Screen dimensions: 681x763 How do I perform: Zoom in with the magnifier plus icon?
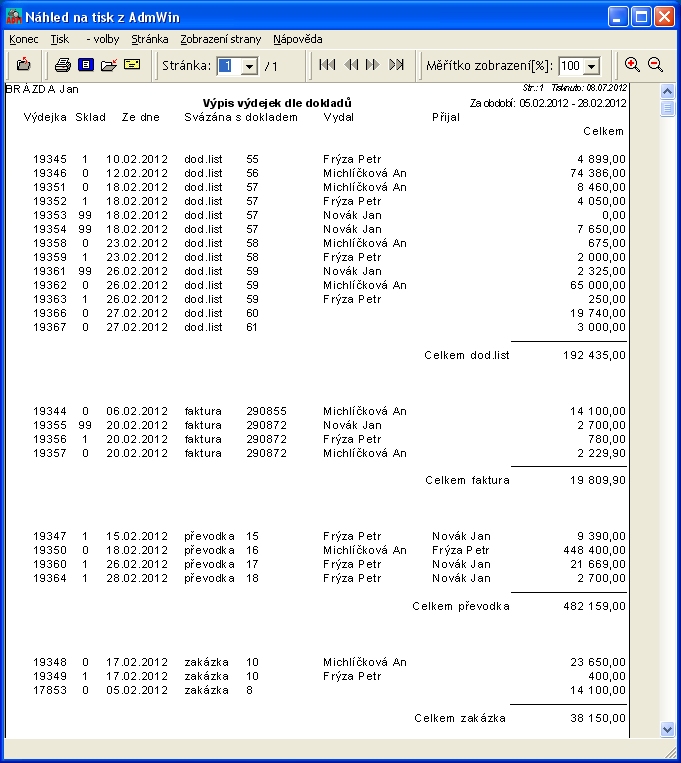point(632,64)
